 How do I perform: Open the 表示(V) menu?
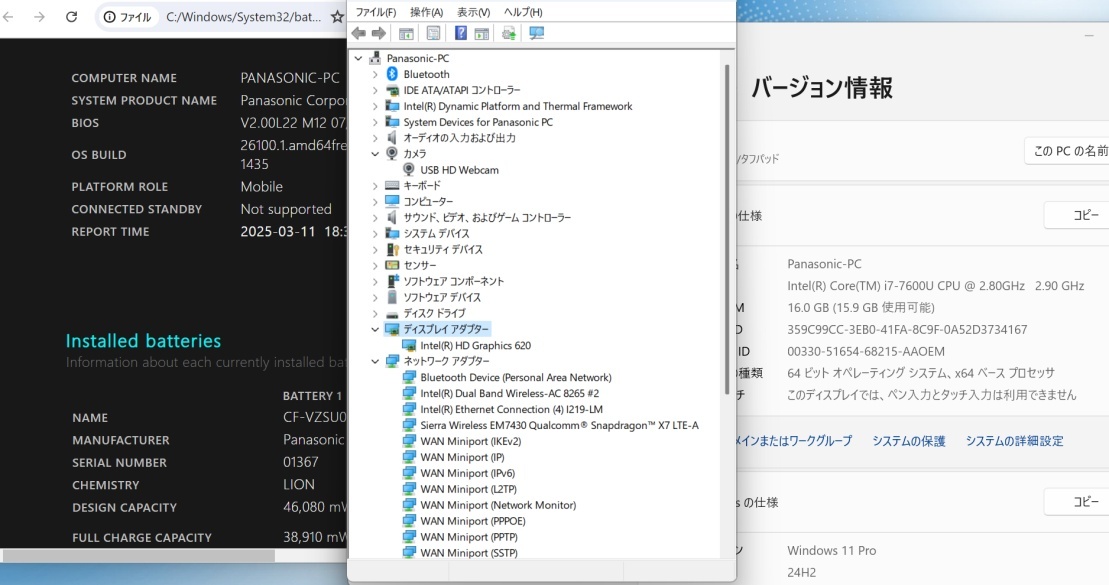(x=473, y=12)
